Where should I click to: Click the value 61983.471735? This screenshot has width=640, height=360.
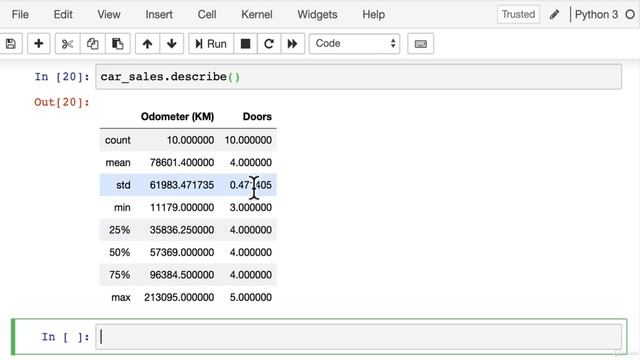(182, 185)
